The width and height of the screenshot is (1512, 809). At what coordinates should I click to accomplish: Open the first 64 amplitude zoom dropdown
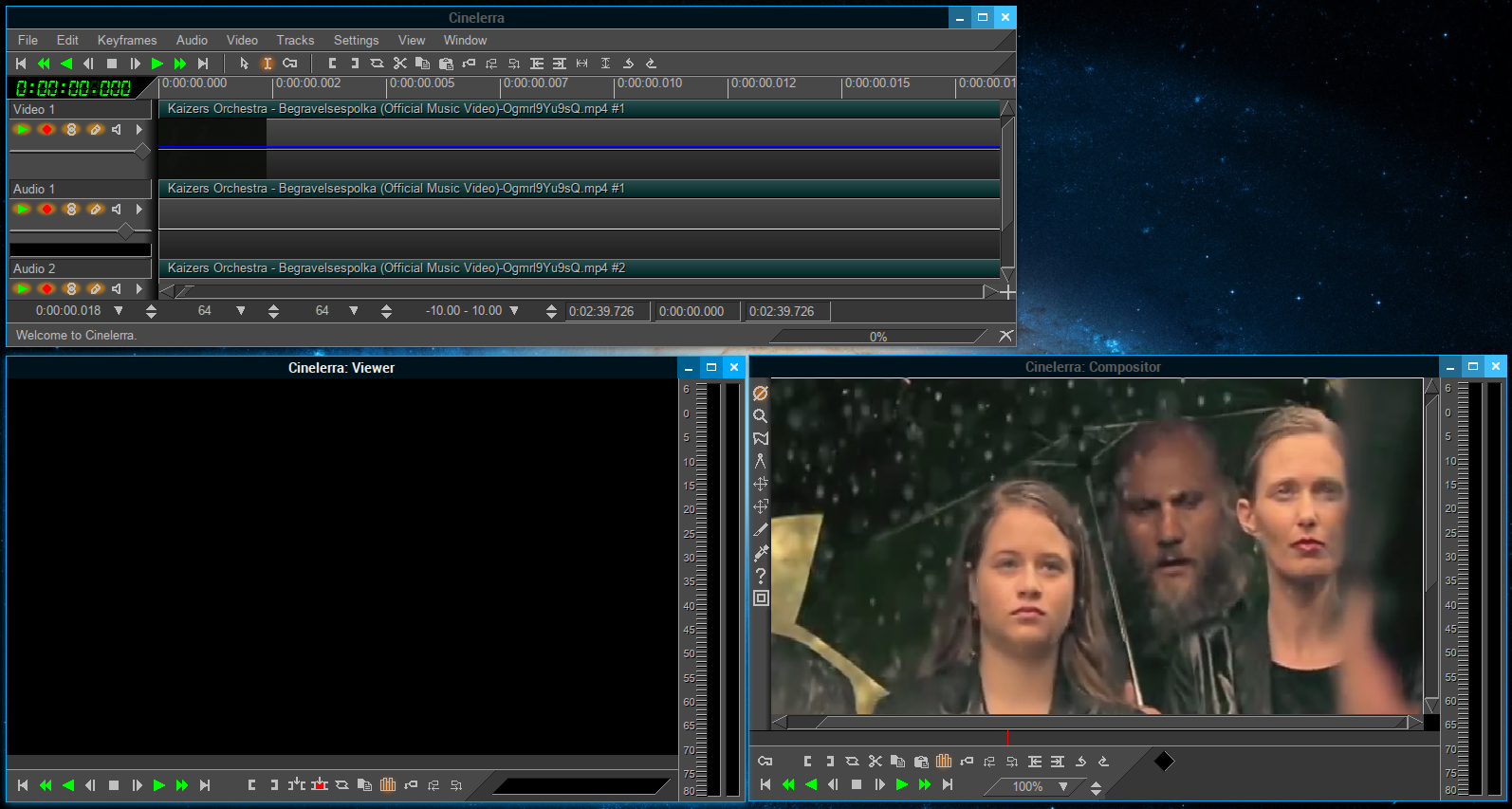click(241, 310)
